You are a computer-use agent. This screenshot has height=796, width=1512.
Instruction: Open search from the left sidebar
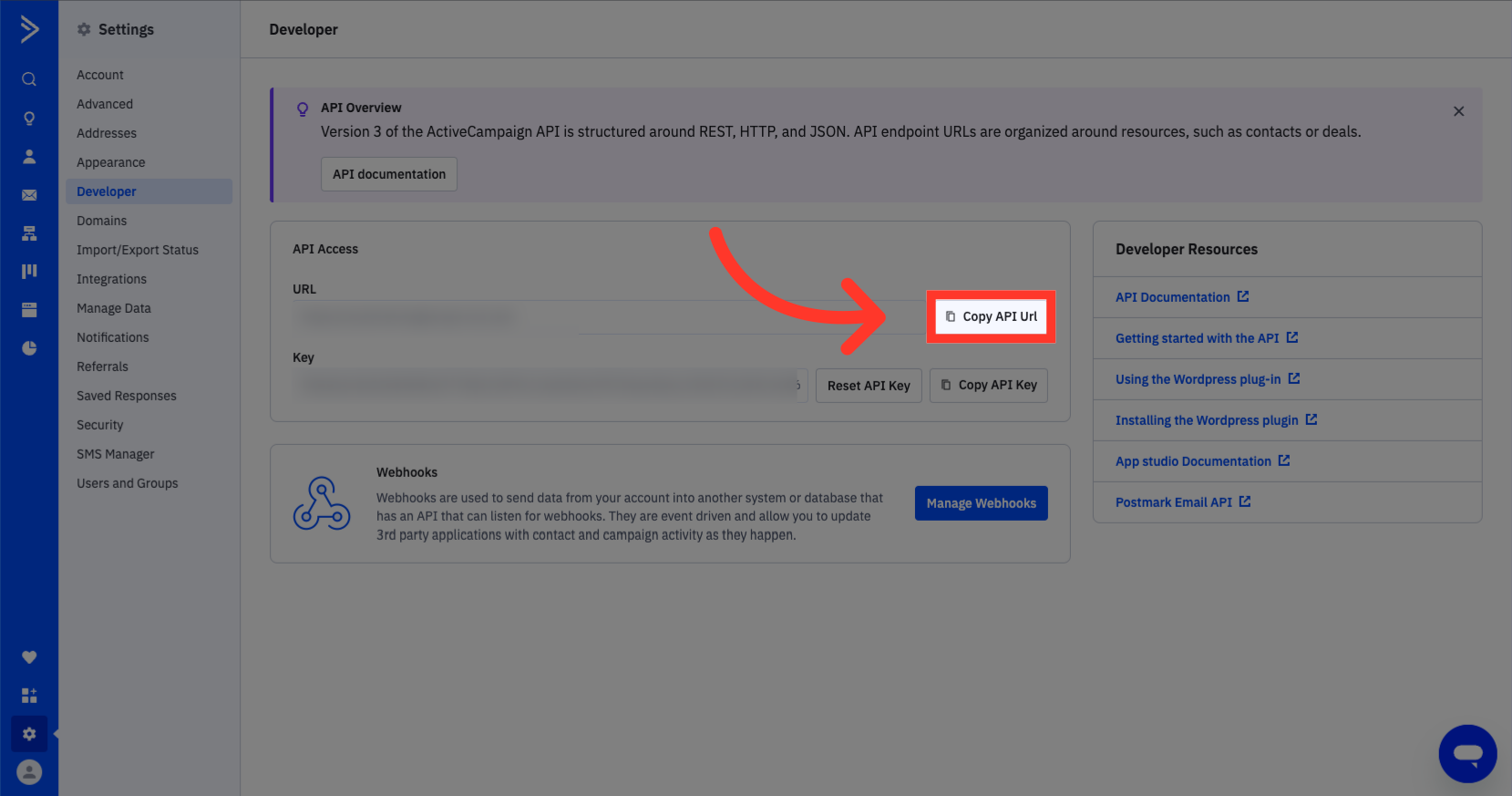29,79
